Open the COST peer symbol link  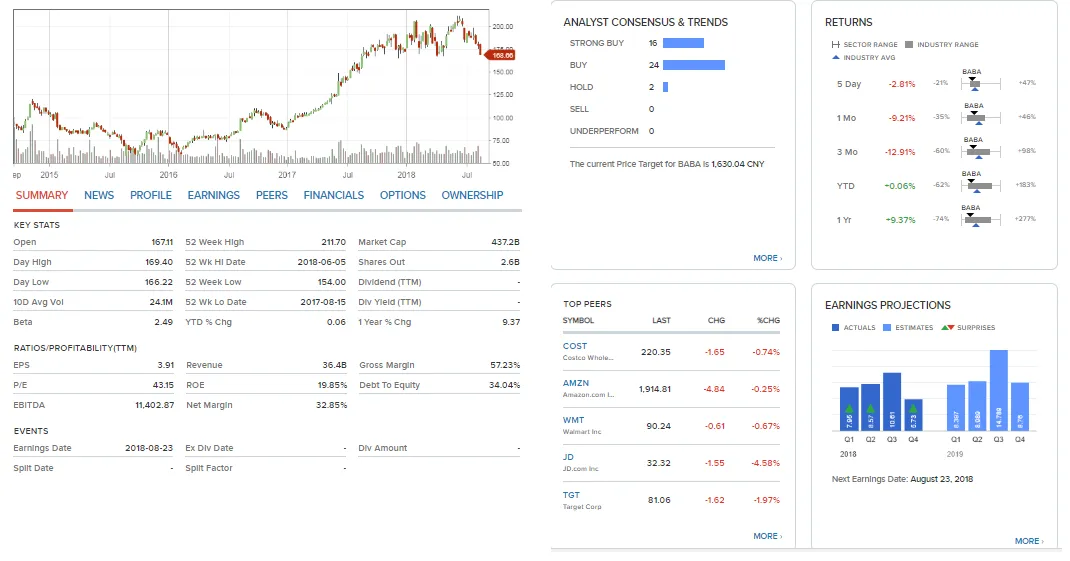point(575,346)
